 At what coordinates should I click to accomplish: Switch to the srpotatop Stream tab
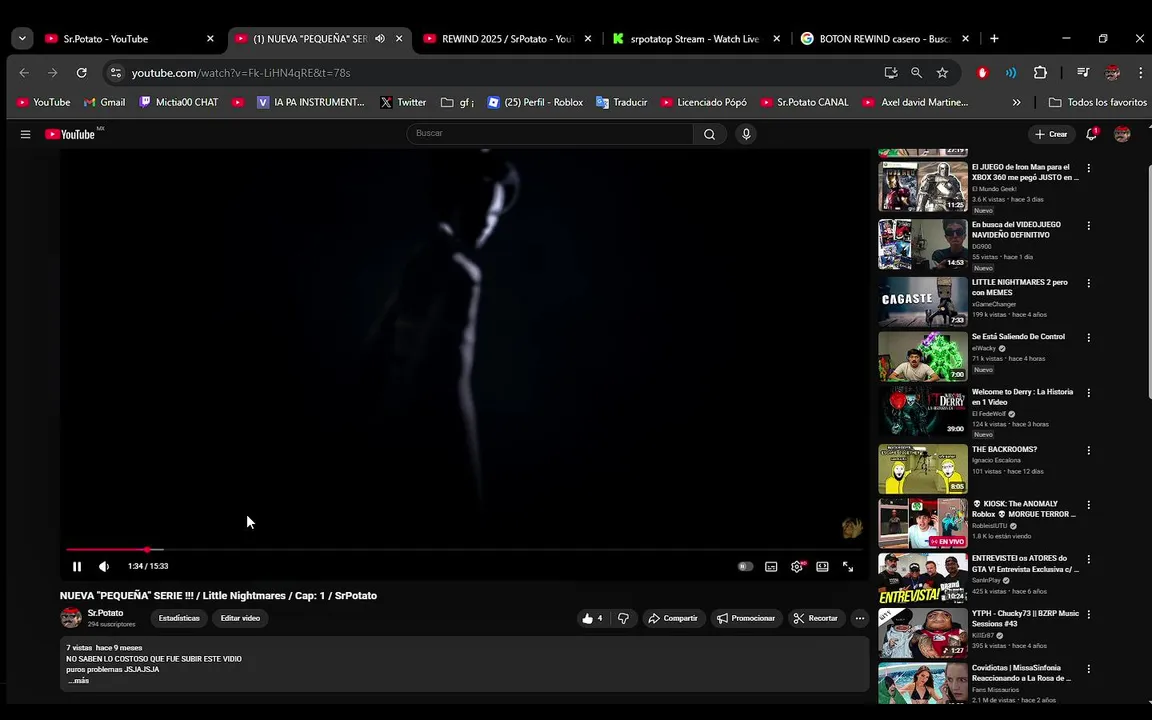click(694, 39)
